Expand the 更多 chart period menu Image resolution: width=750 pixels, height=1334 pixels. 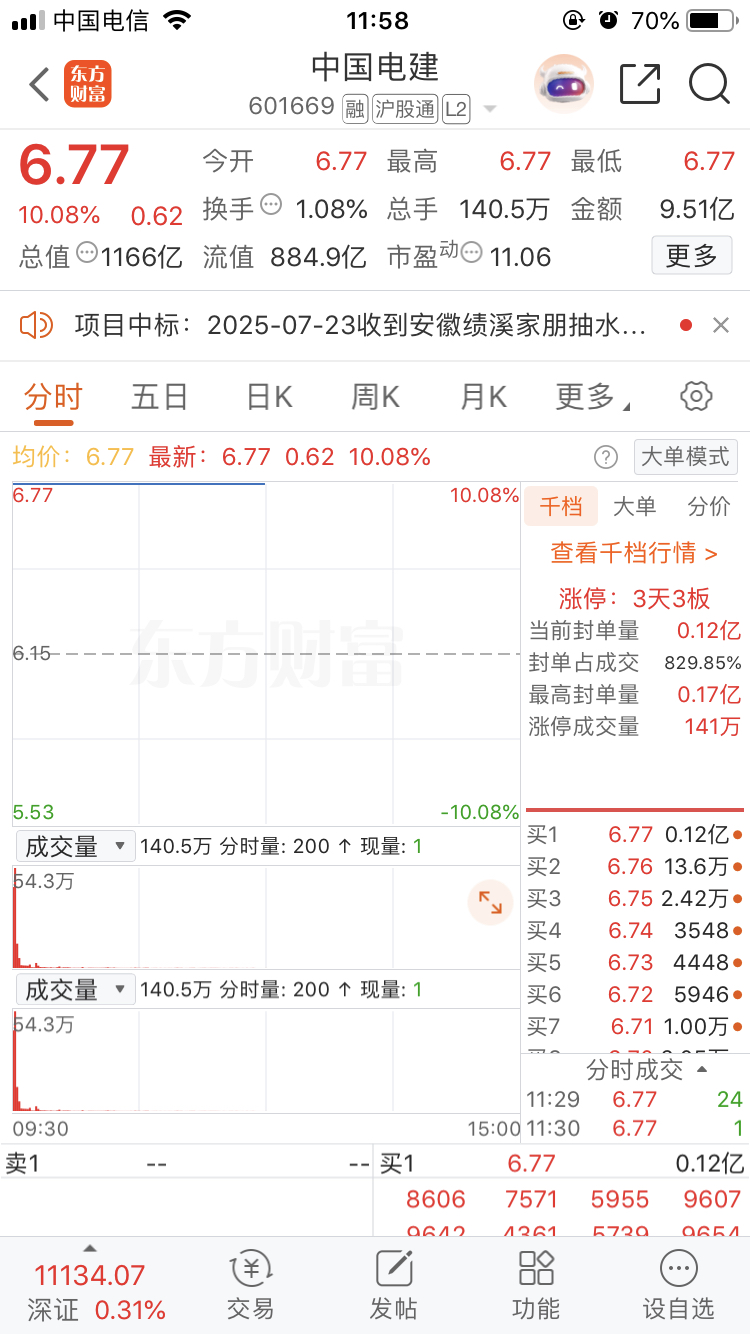click(592, 397)
